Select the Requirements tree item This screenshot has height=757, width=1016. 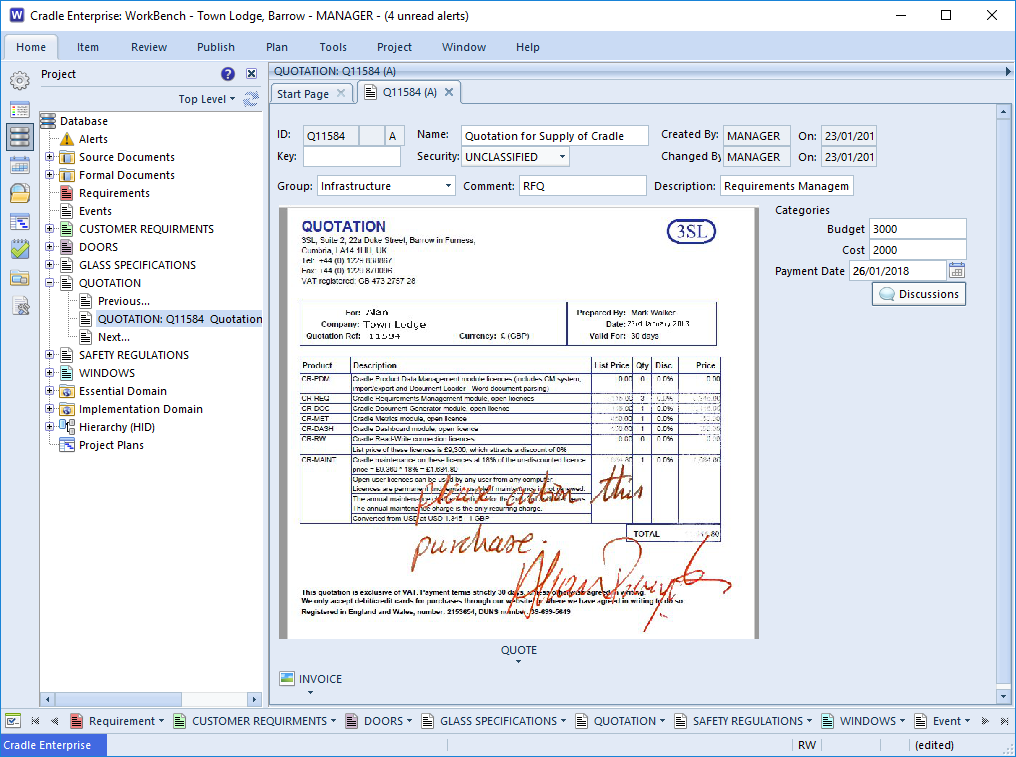point(114,193)
